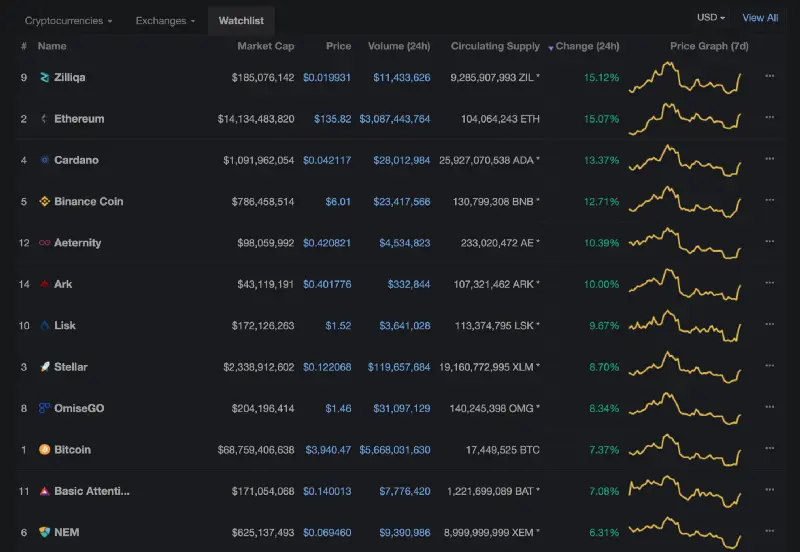Click the Zilliqa coin logo icon
800x552 pixels.
click(x=44, y=78)
